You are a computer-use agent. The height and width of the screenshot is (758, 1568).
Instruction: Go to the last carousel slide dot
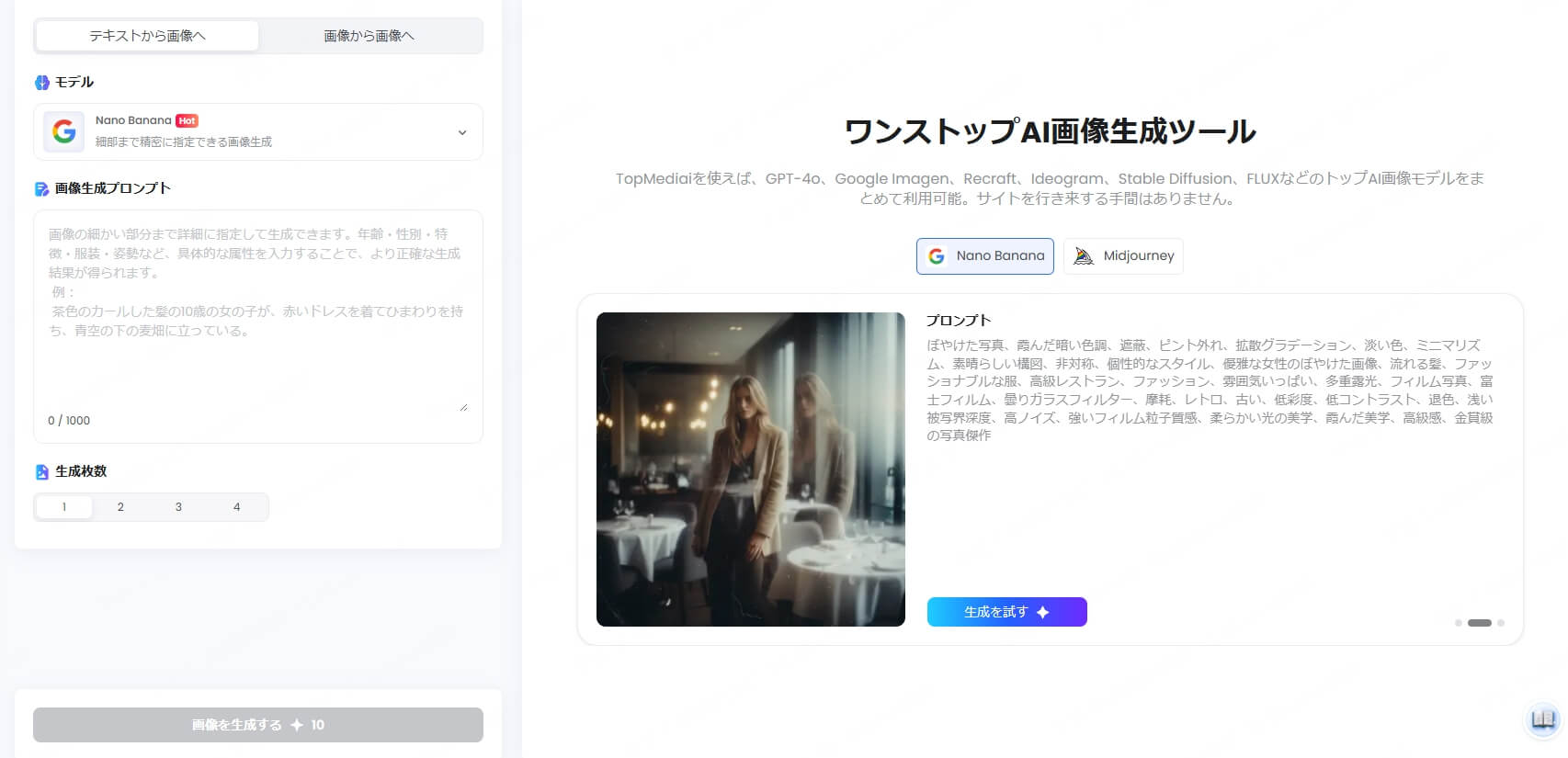pos(1501,623)
